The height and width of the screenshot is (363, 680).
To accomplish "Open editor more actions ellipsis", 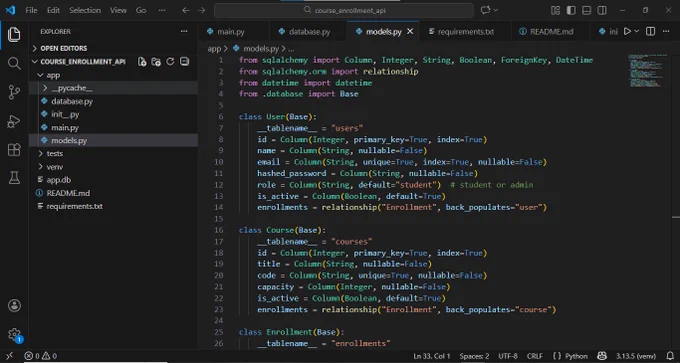I will (x=666, y=31).
